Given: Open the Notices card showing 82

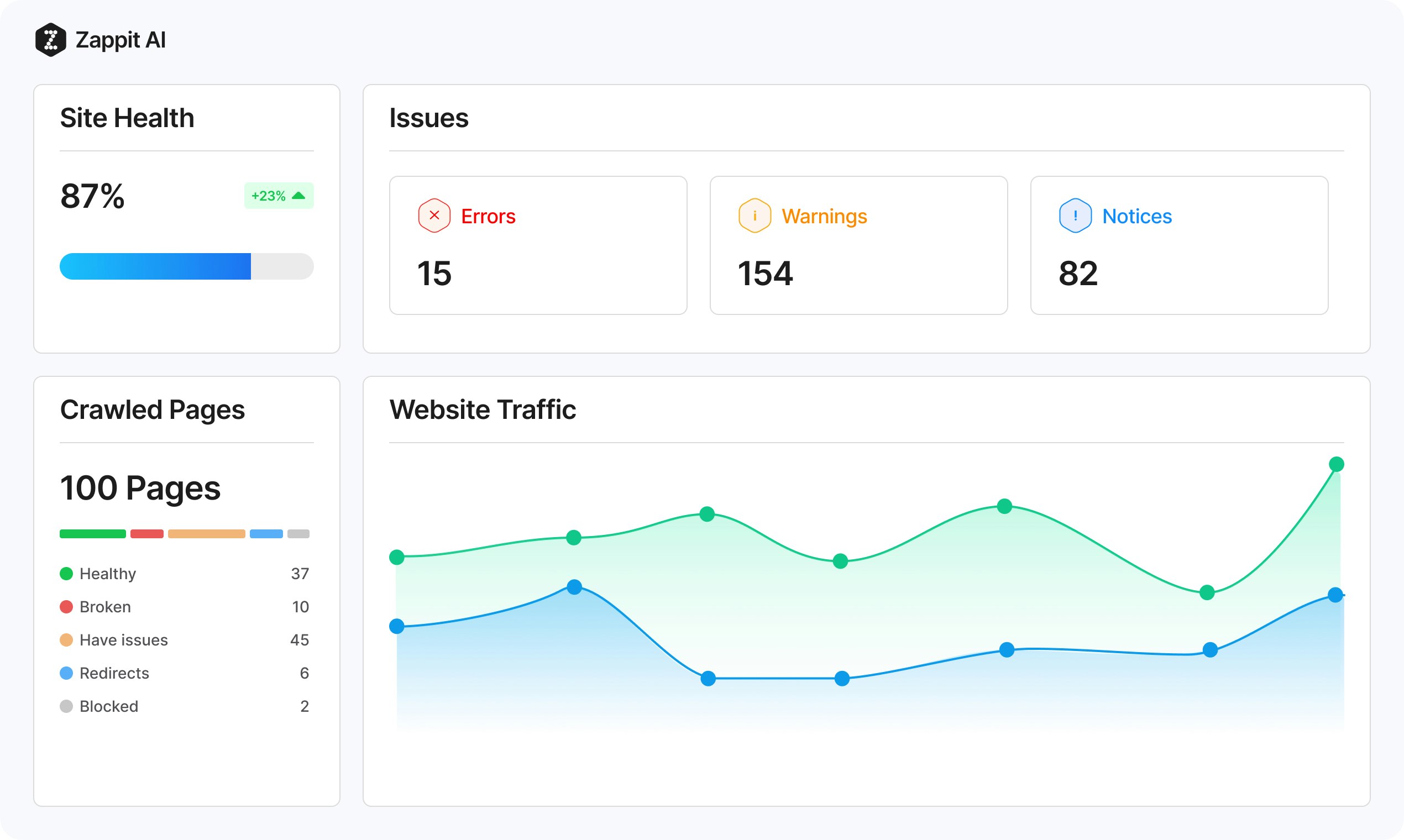Looking at the screenshot, I should [x=1178, y=245].
